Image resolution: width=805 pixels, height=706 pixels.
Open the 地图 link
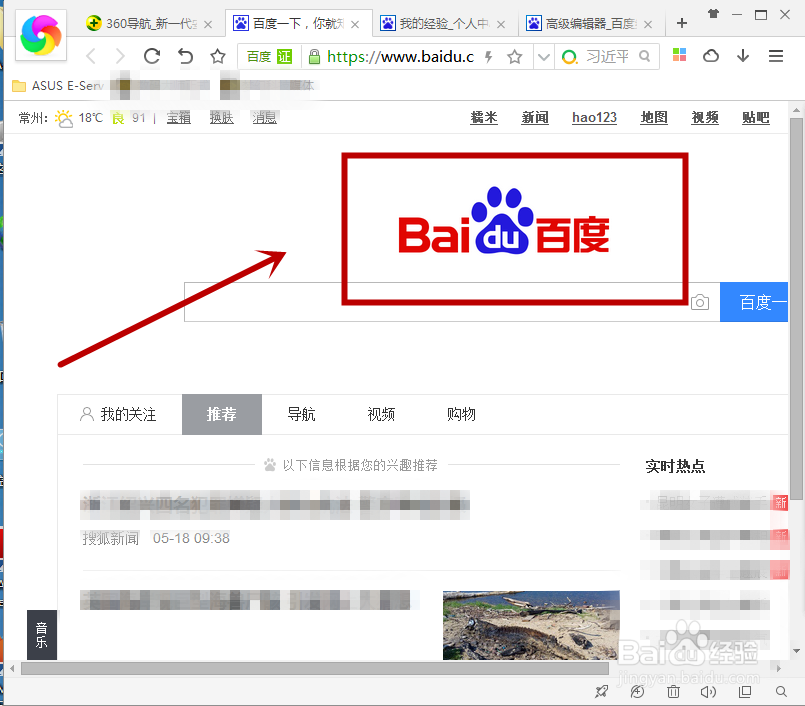tap(654, 118)
